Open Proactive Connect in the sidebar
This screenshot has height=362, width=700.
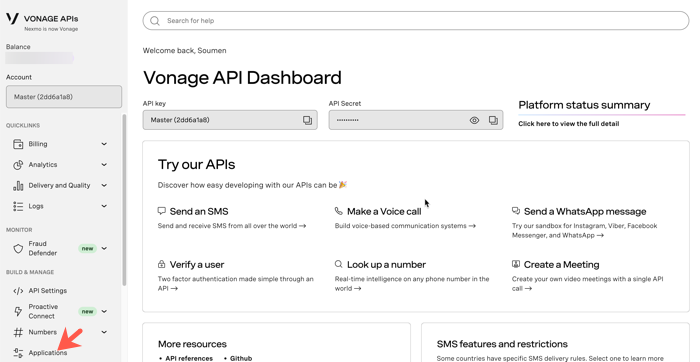tap(43, 311)
